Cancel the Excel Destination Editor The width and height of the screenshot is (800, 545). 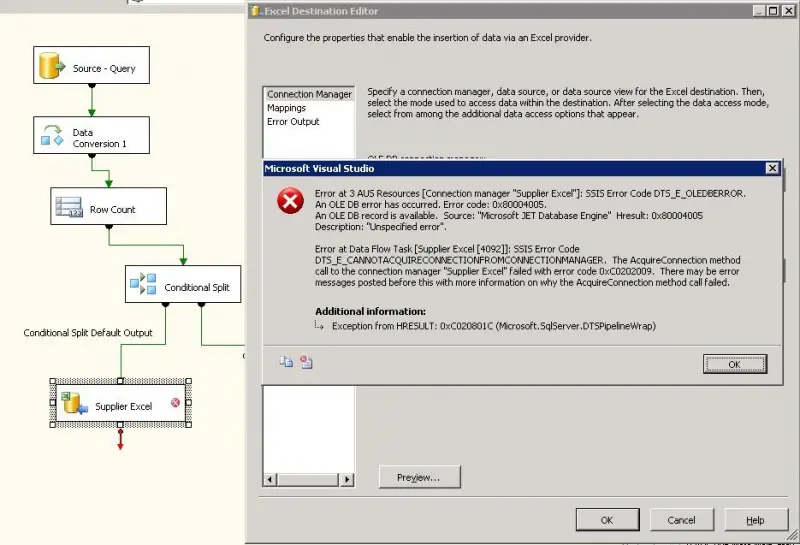(x=681, y=520)
